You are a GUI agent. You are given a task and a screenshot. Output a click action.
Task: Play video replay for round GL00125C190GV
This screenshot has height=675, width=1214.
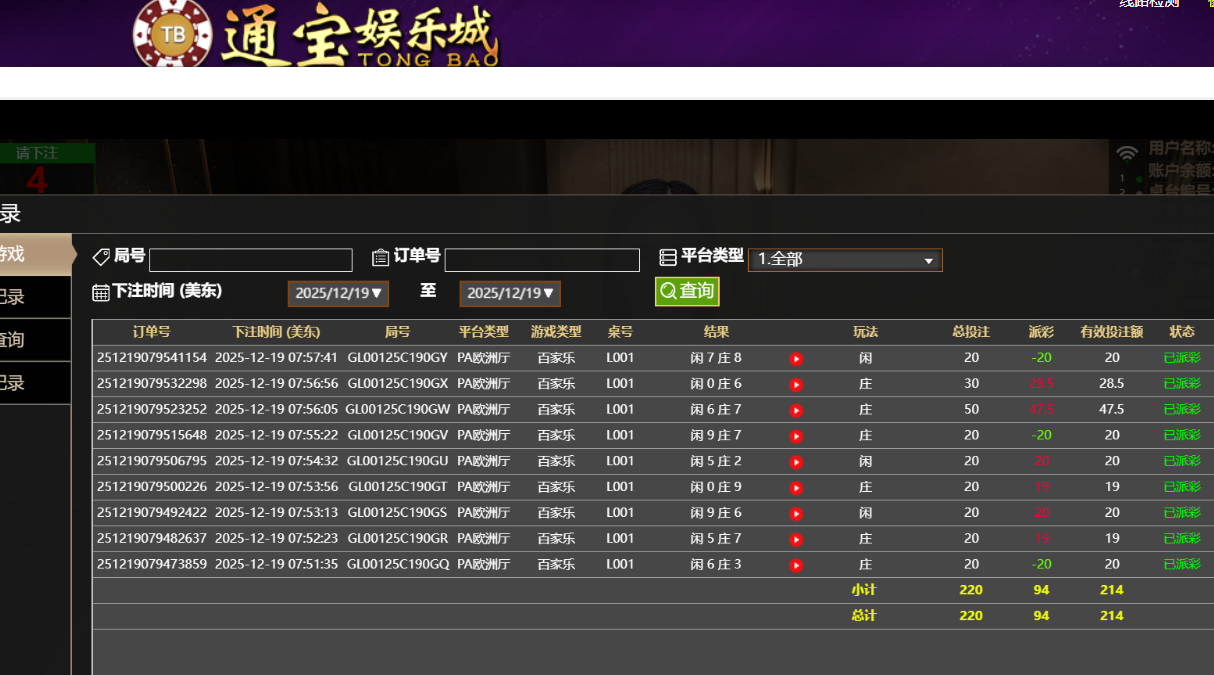click(796, 436)
